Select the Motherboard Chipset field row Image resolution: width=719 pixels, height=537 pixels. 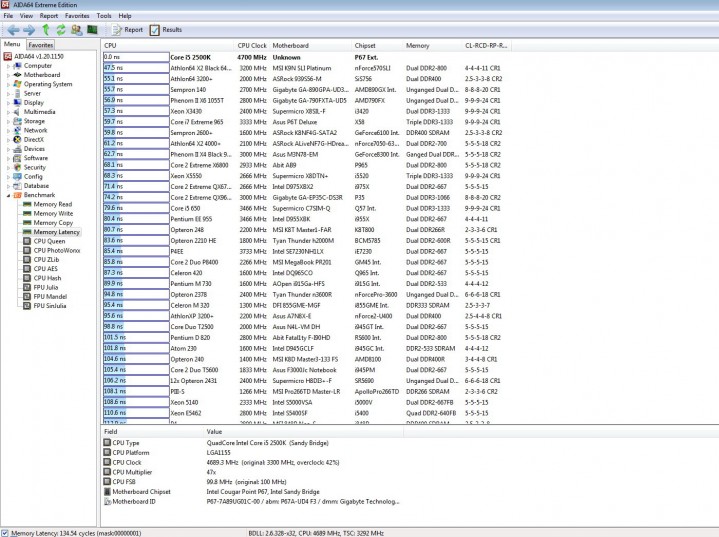[251, 492]
